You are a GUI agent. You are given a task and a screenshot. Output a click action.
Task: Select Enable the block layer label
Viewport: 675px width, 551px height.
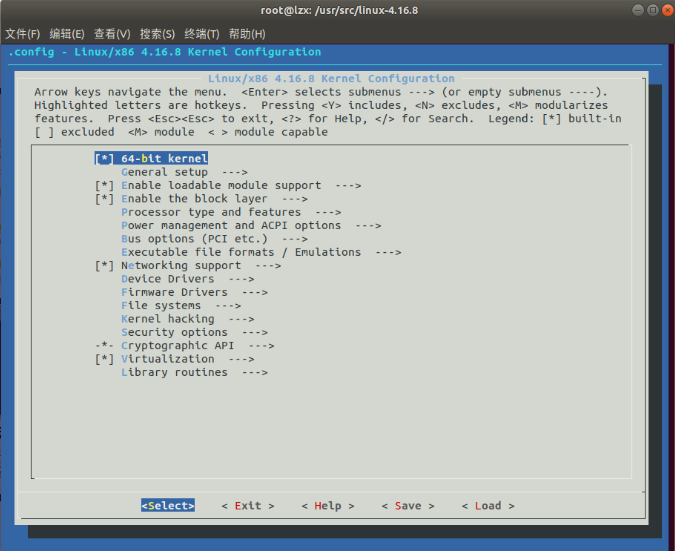click(194, 199)
